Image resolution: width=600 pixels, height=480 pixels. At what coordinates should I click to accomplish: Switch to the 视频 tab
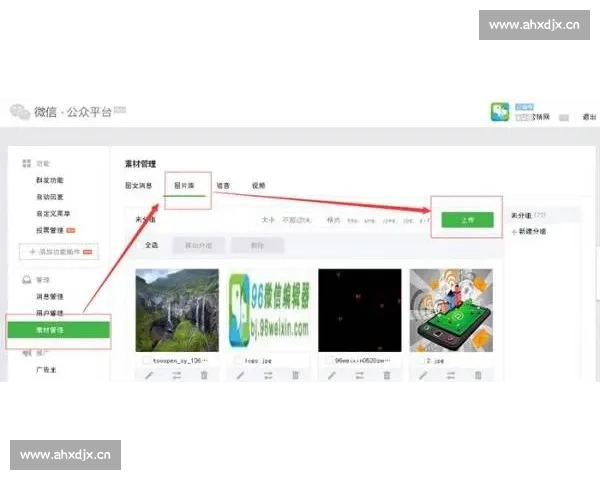259,186
